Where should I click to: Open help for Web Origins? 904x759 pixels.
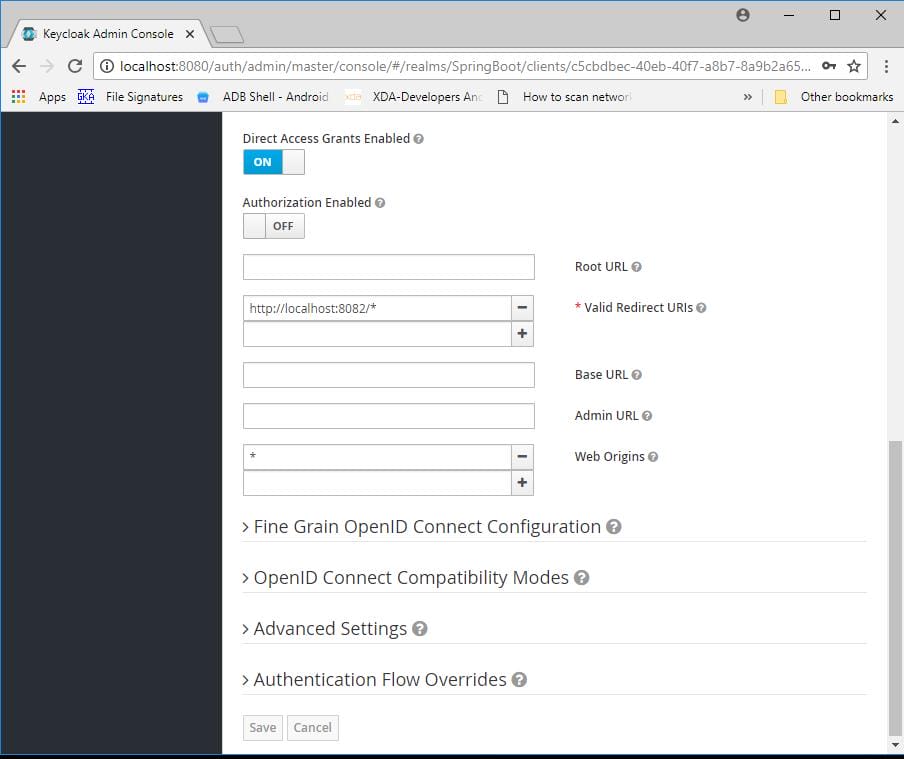652,457
